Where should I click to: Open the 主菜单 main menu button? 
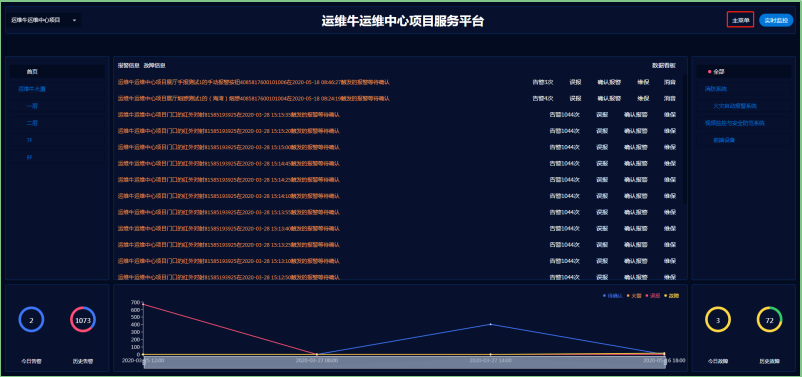(740, 20)
